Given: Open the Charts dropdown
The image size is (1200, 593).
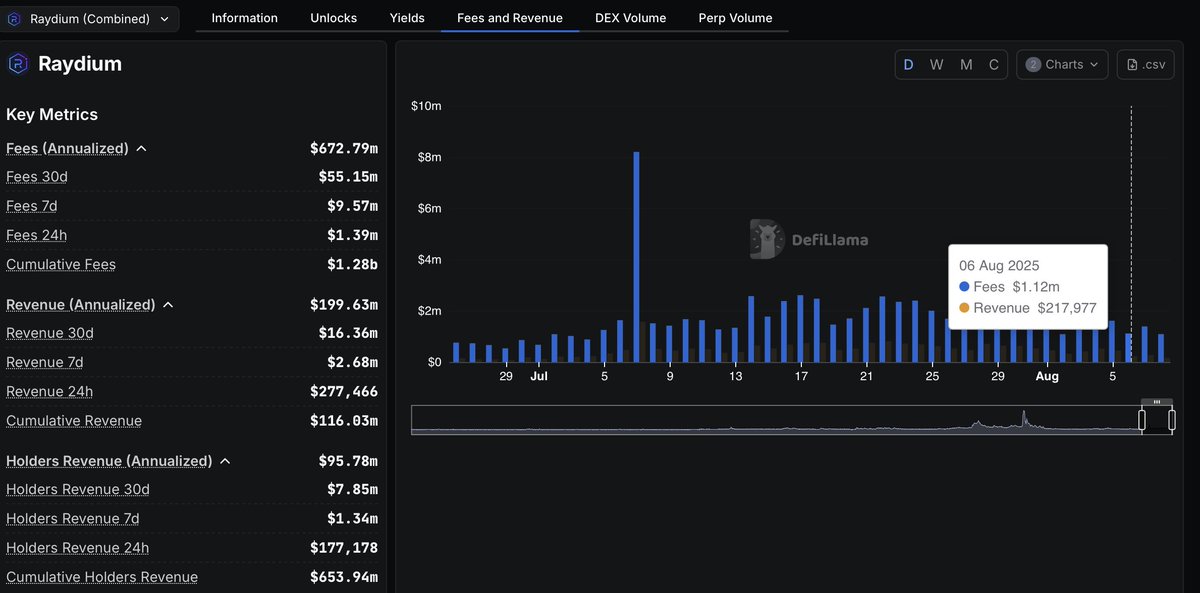Looking at the screenshot, I should [1062, 64].
